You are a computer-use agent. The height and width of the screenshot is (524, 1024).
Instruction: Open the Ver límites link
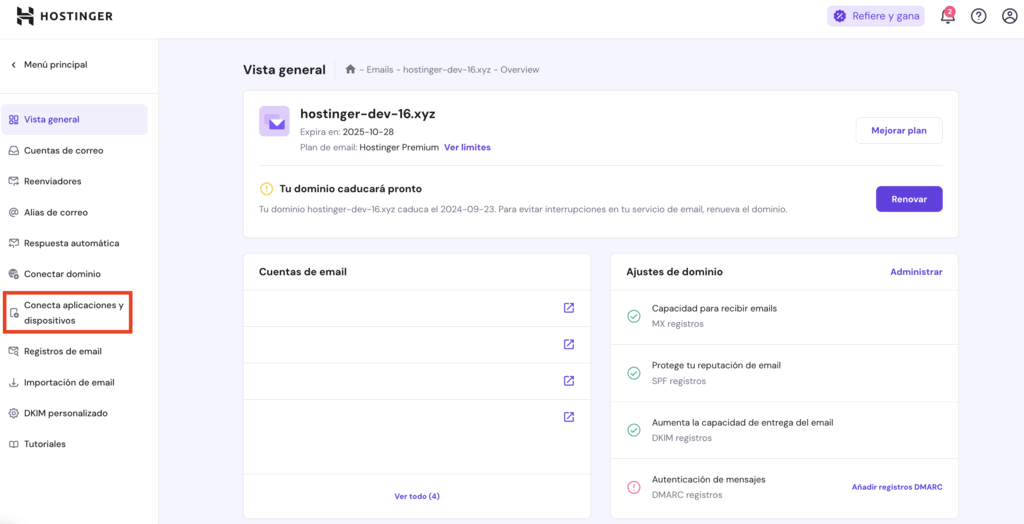[x=467, y=147]
